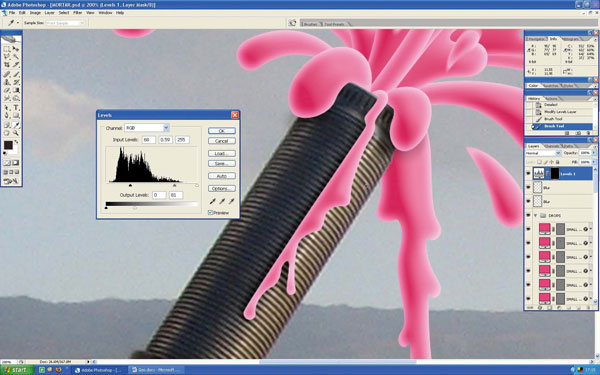Screen dimensions: 600x375
Task: Open the Filter menu
Action: click(x=78, y=13)
